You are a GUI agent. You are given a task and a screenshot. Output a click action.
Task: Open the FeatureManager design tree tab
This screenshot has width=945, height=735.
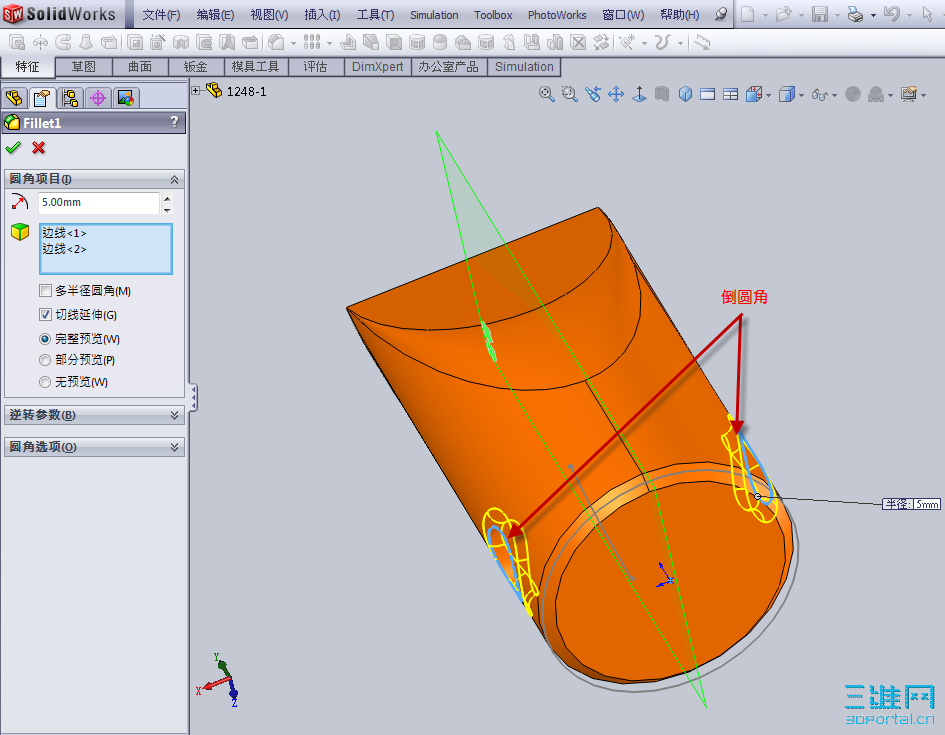(14, 98)
